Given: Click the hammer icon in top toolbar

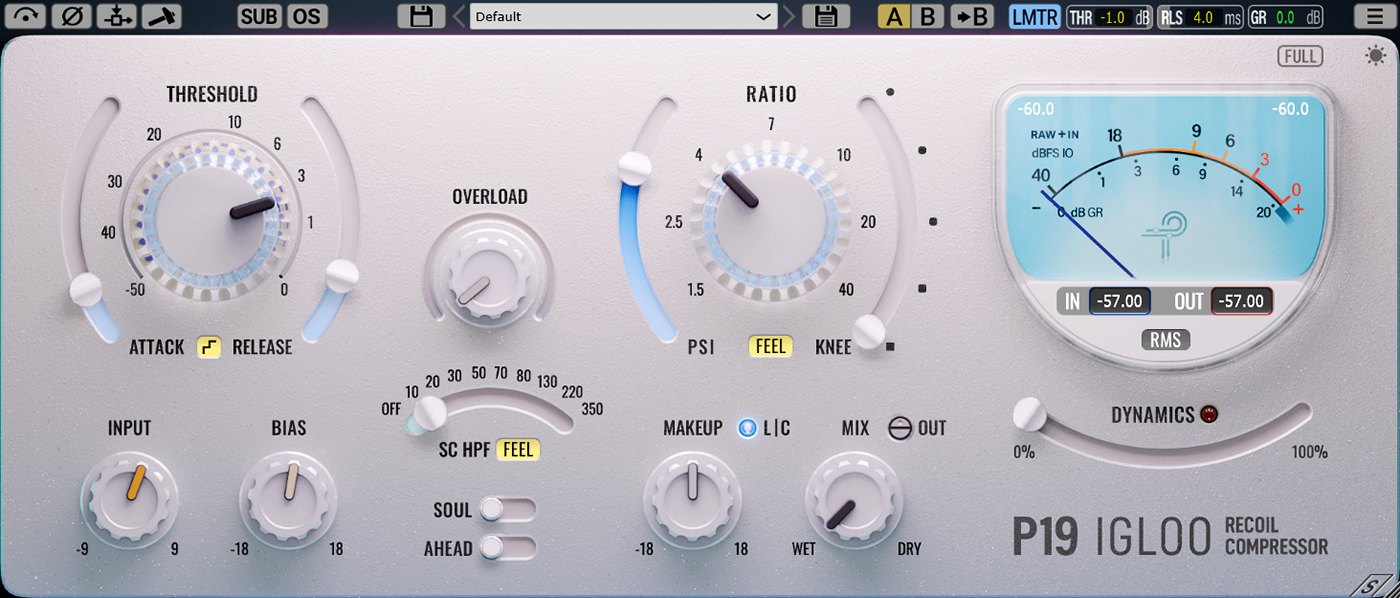Looking at the screenshot, I should coord(161,16).
